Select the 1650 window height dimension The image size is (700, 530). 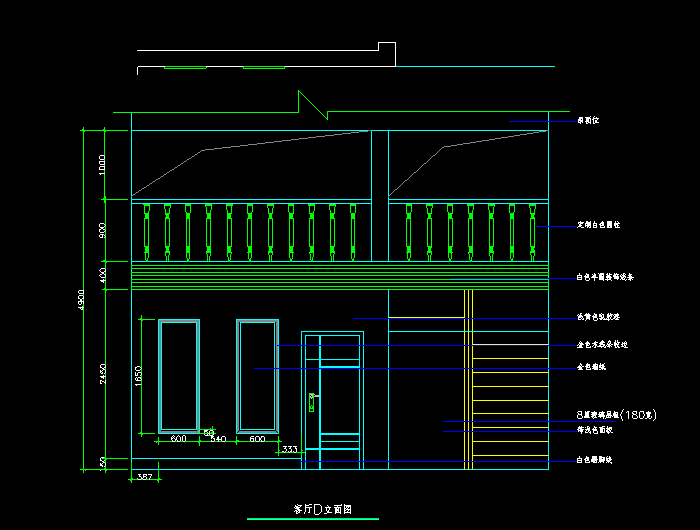(x=139, y=377)
